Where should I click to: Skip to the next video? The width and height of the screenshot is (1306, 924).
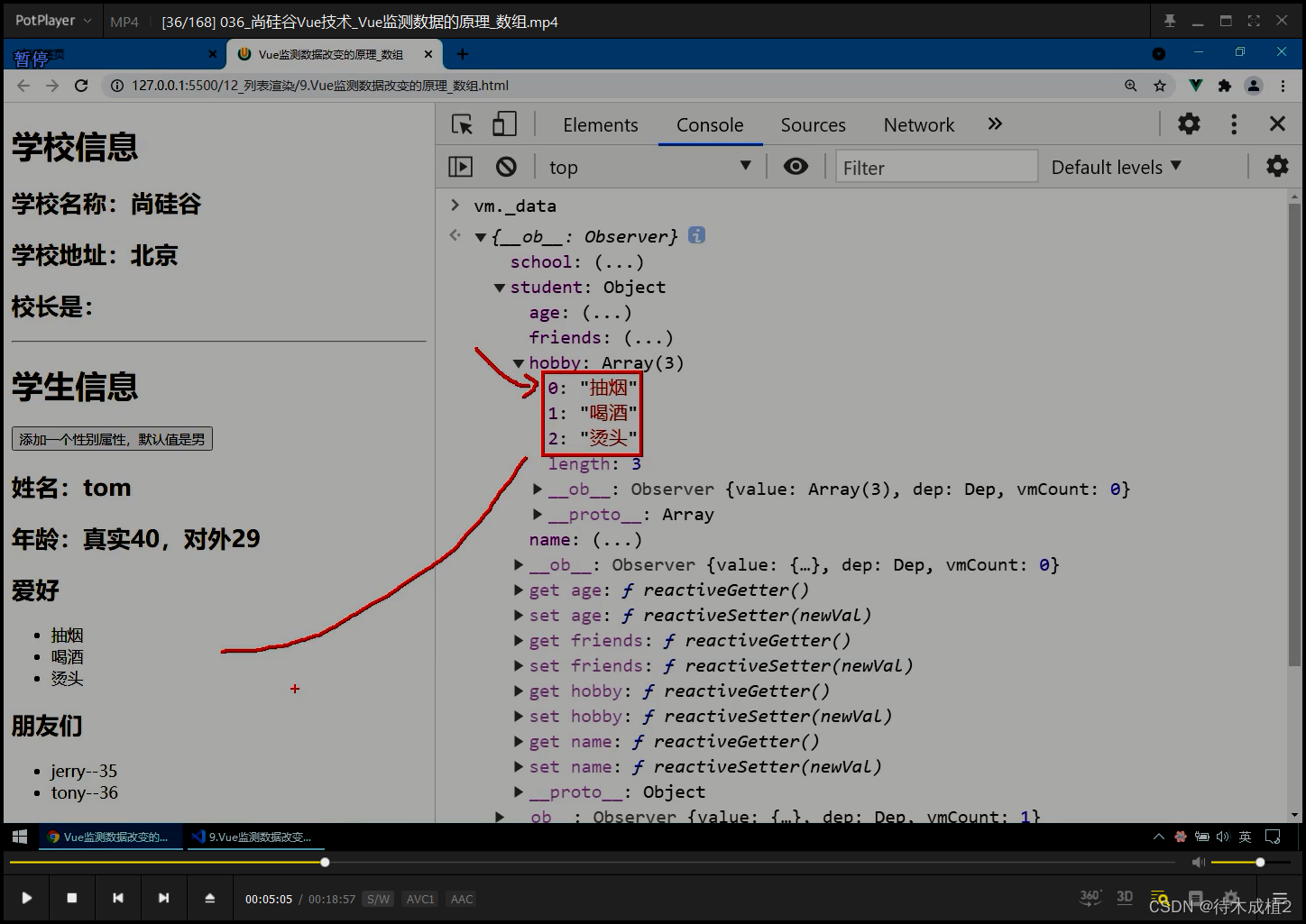click(163, 898)
